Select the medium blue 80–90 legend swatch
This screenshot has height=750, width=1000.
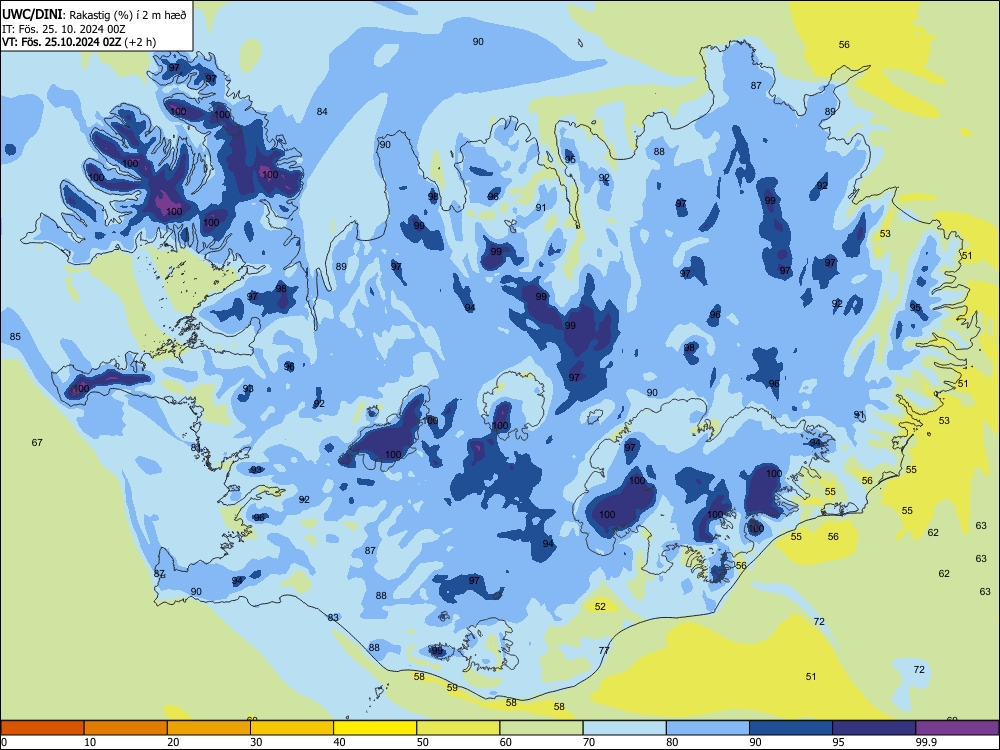708,728
